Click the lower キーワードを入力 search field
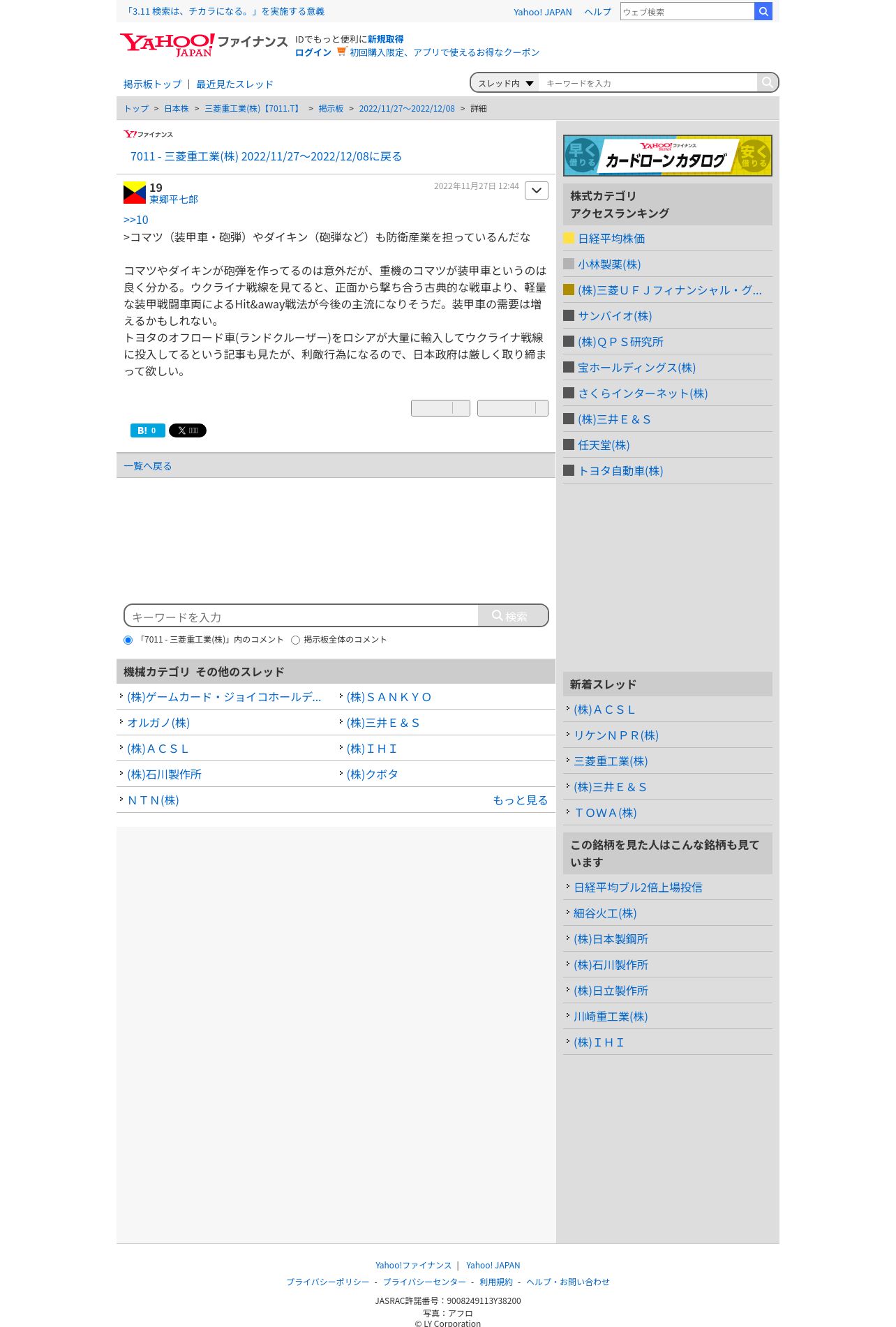The image size is (896, 1327). click(301, 616)
